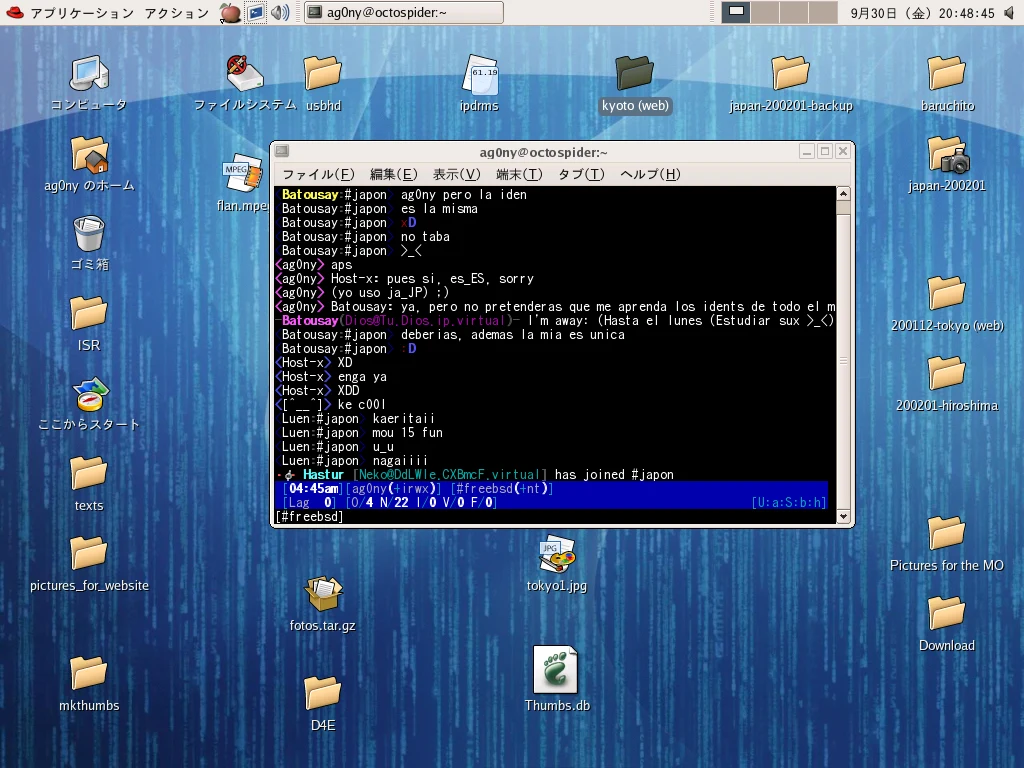Switch to the second workspace in pager
Viewport: 1024px width, 768px height.
click(x=764, y=12)
